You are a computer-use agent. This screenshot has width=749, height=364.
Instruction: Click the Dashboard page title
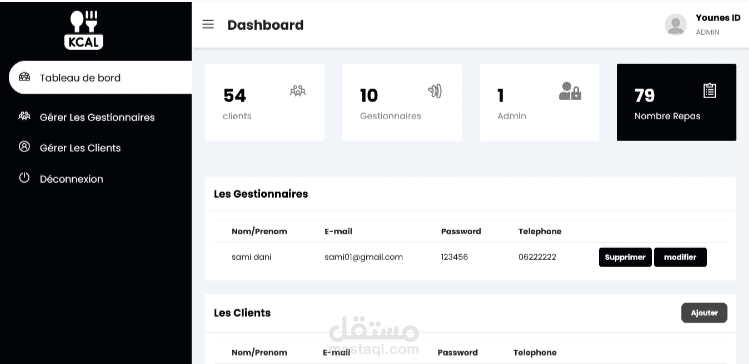[x=265, y=25]
